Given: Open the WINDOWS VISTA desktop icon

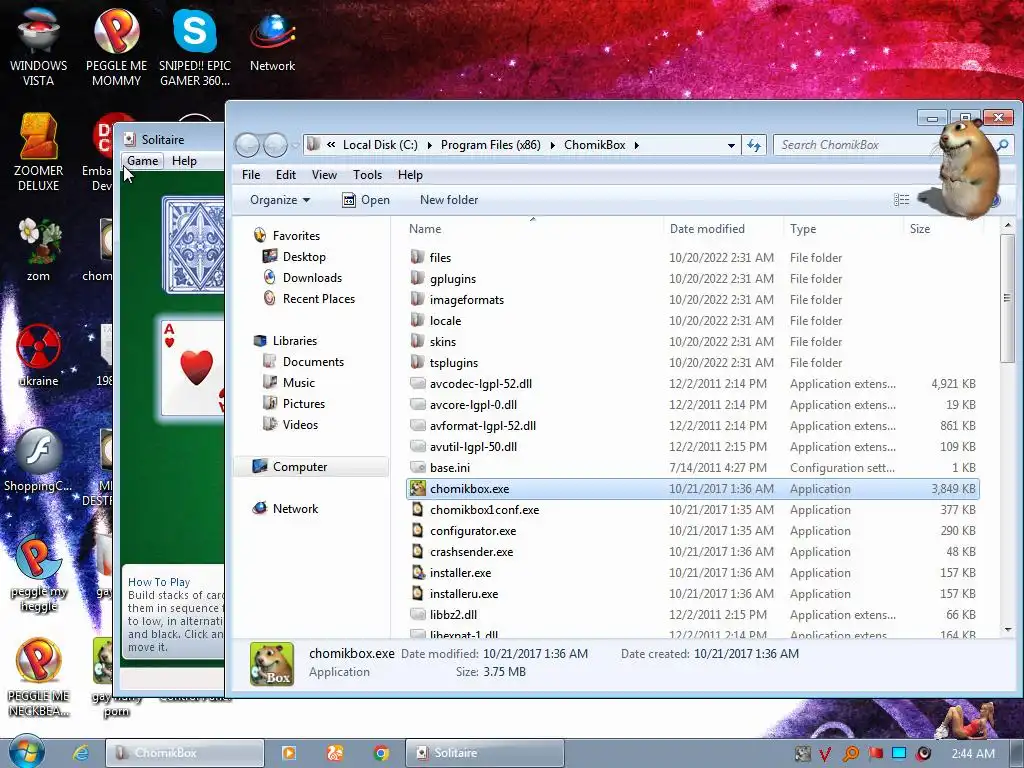Looking at the screenshot, I should [x=38, y=46].
